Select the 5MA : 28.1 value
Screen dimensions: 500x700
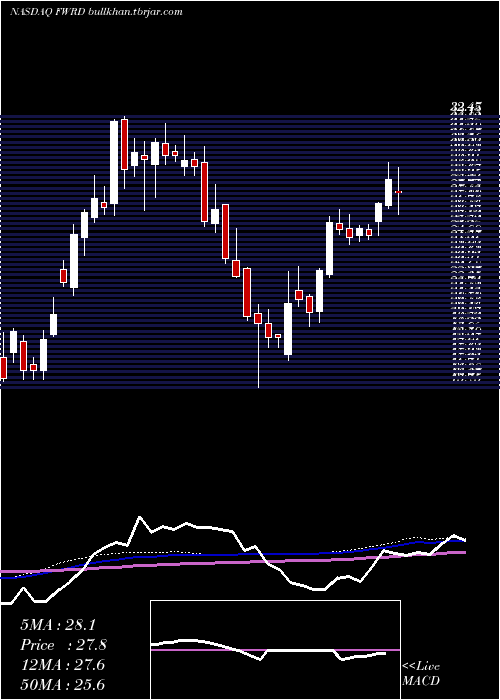coord(58,625)
